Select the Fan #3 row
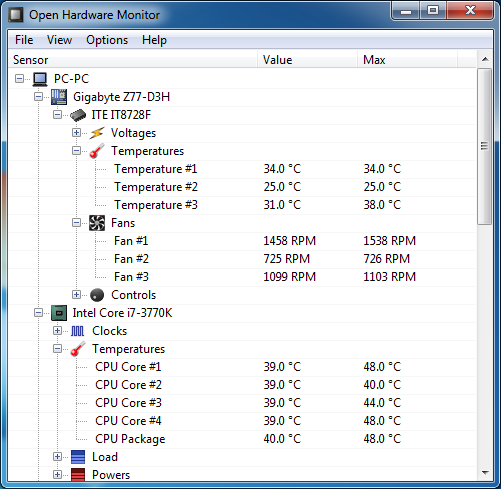The height and width of the screenshot is (489, 501). pyautogui.click(x=243, y=277)
